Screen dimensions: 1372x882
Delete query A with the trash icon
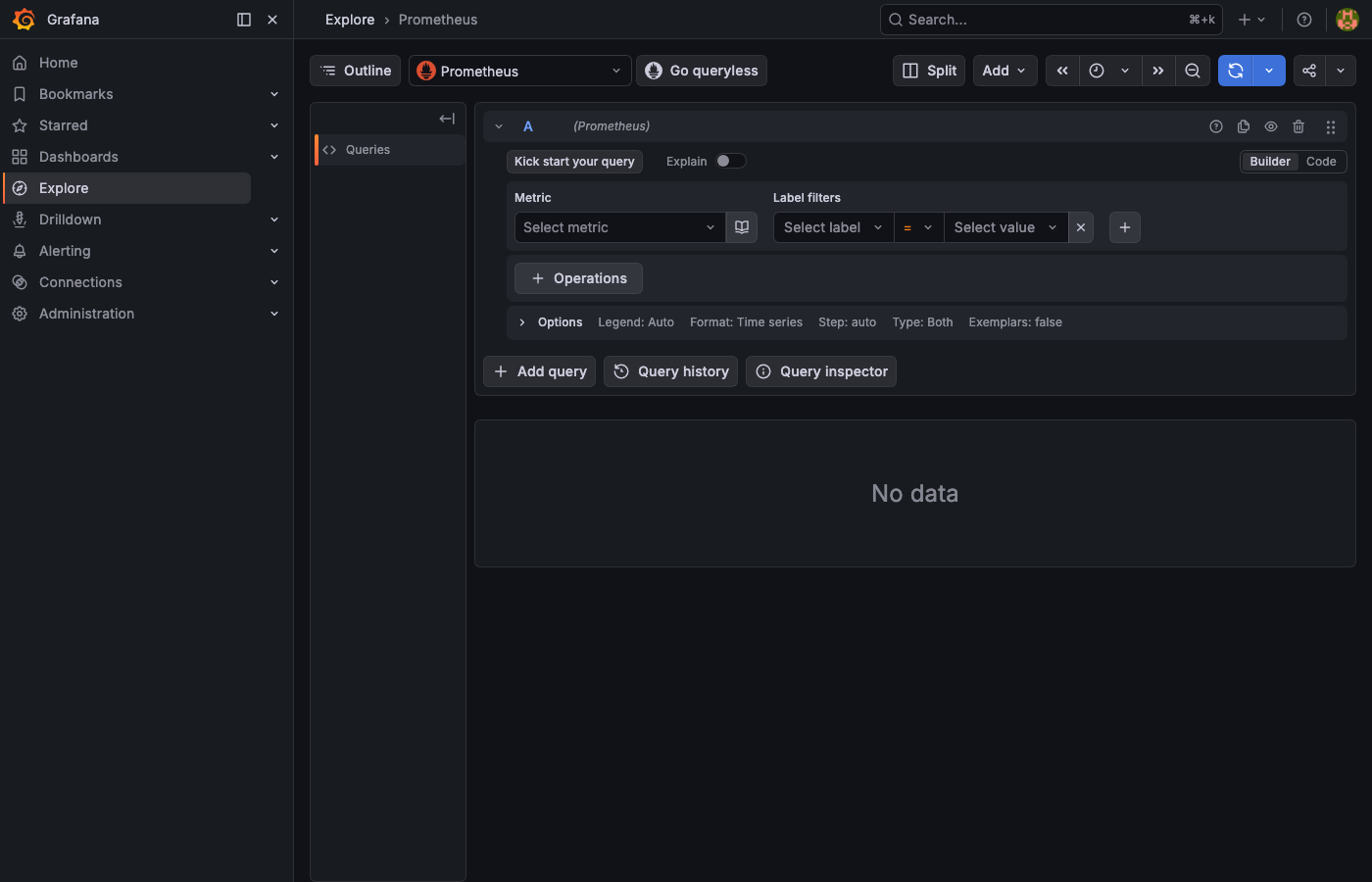pos(1298,126)
